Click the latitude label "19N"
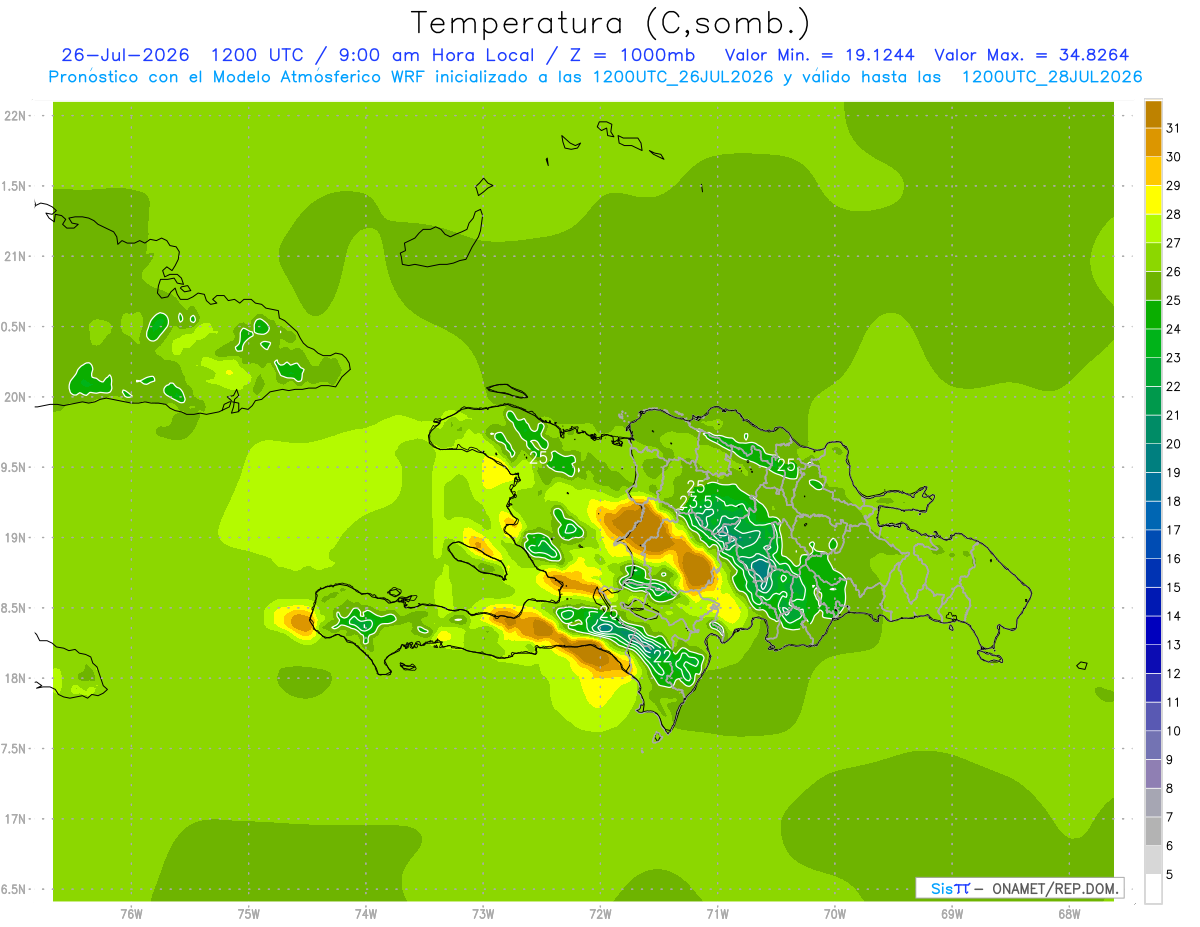 15,538
